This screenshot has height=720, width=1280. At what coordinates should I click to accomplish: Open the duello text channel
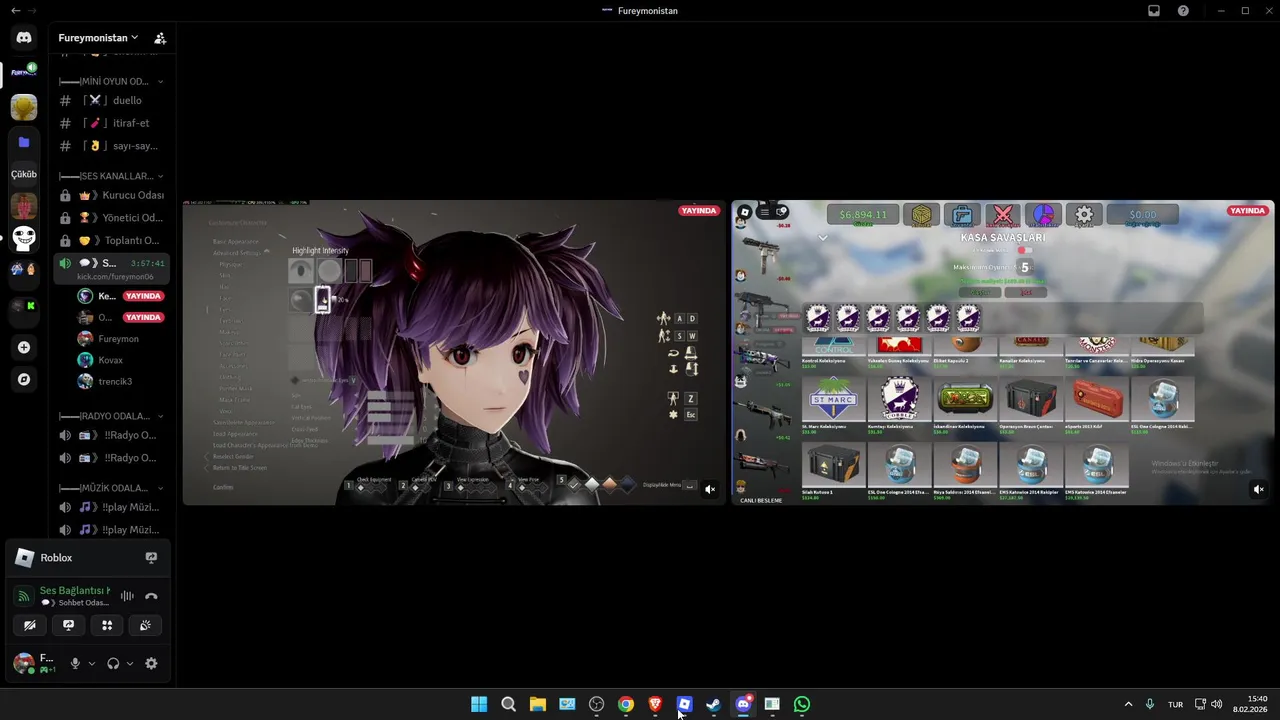[112, 100]
